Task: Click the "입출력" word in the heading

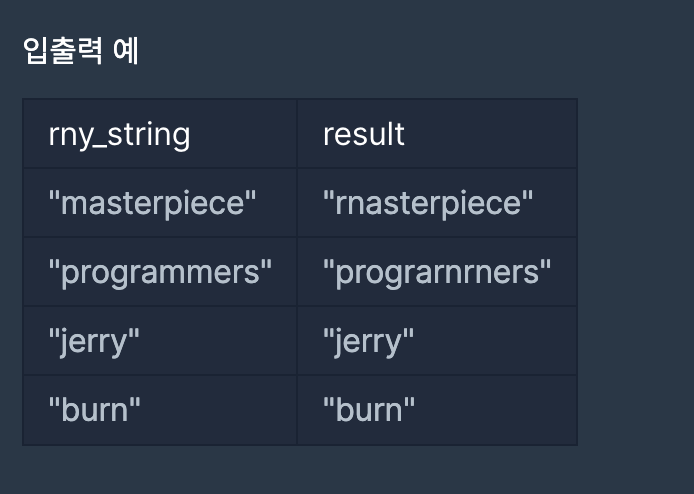Action: point(62,50)
